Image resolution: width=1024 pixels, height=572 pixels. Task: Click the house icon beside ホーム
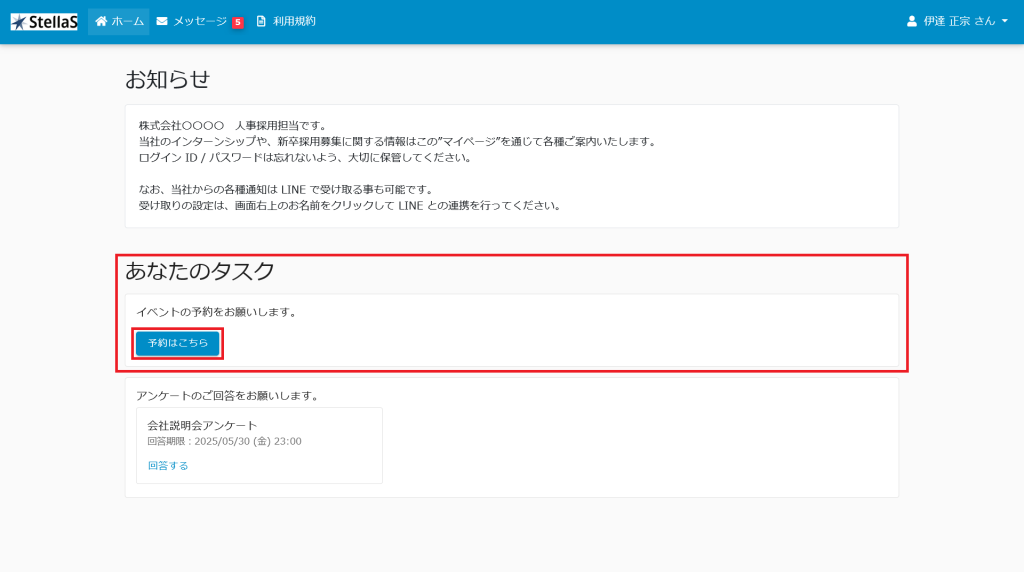coord(101,21)
